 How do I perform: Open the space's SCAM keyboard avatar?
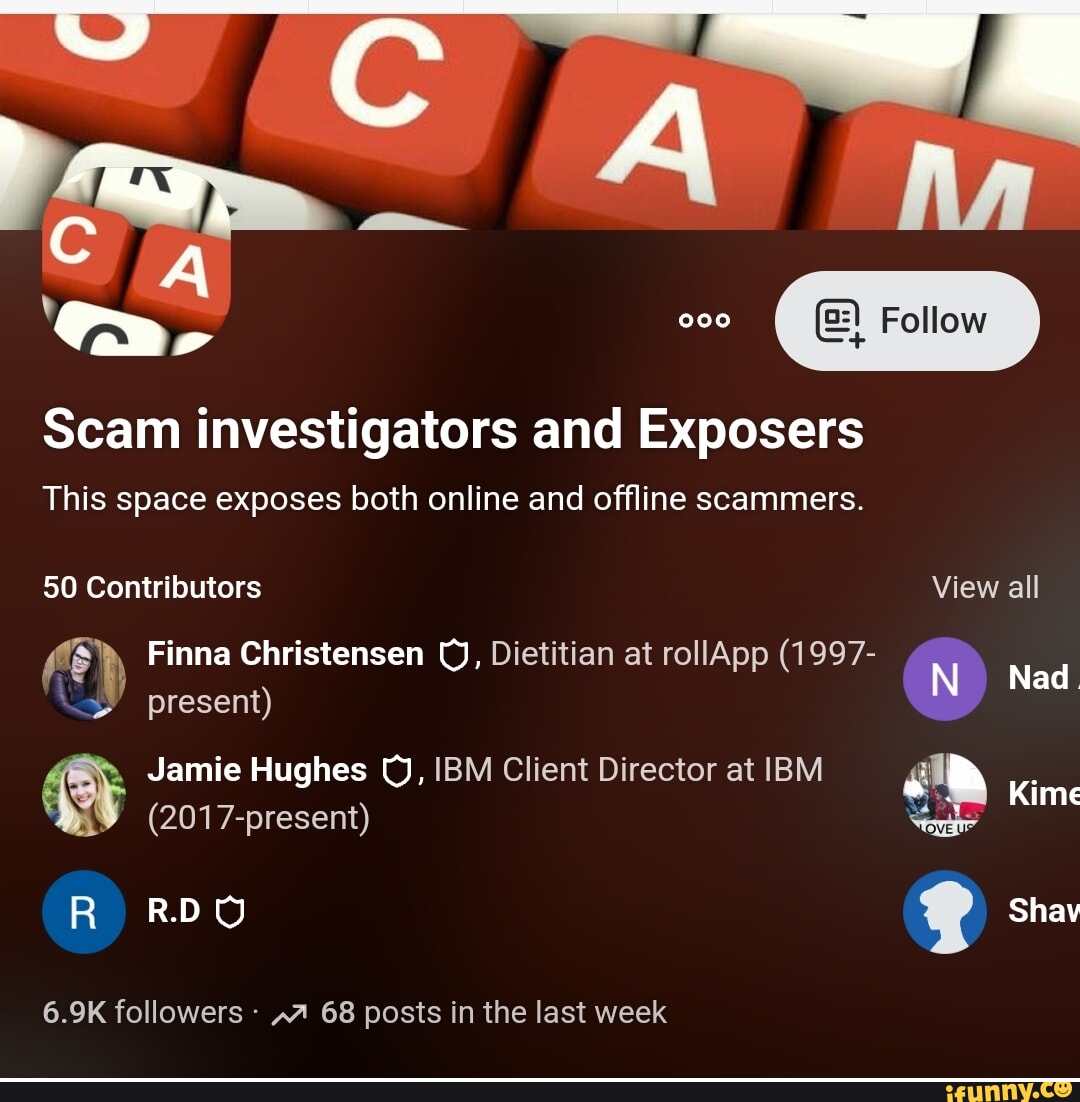136,261
